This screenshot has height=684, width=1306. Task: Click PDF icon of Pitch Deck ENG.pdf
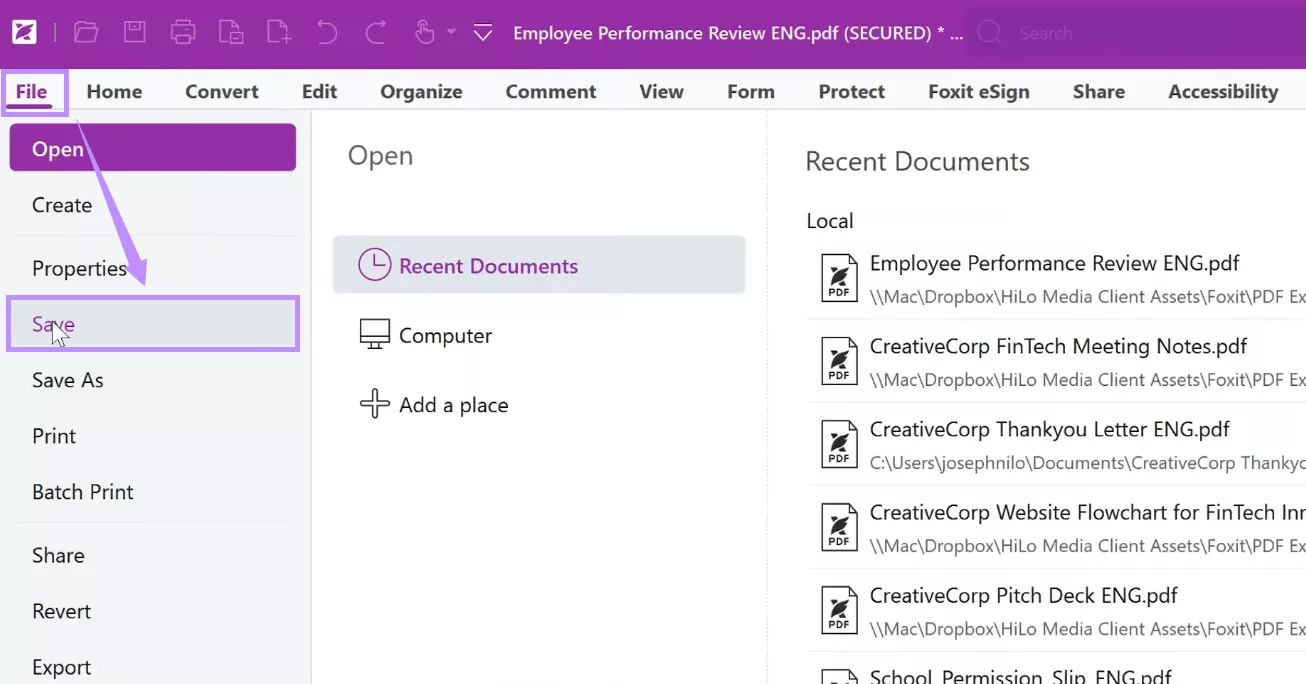click(839, 610)
